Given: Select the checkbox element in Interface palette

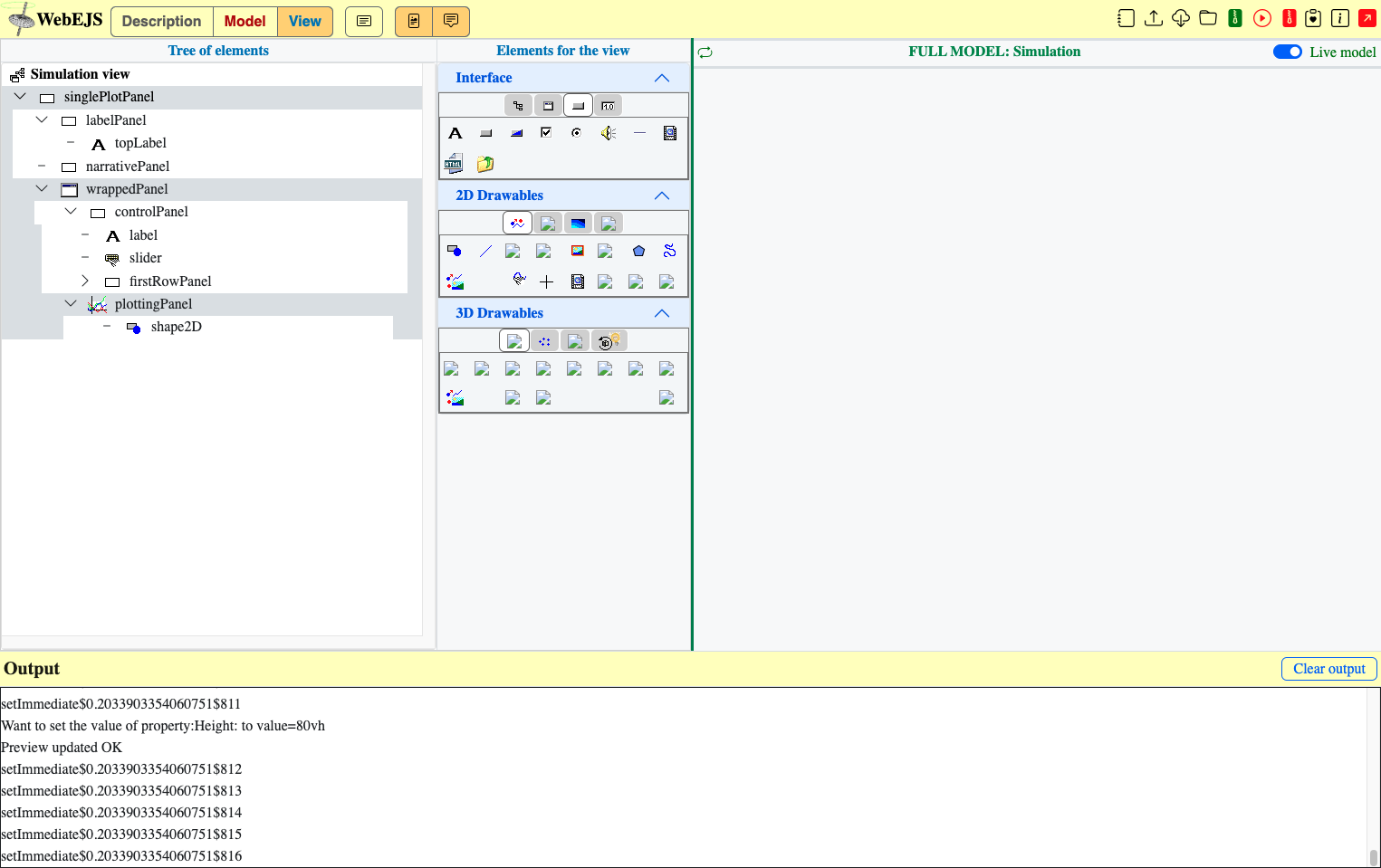Looking at the screenshot, I should point(546,133).
